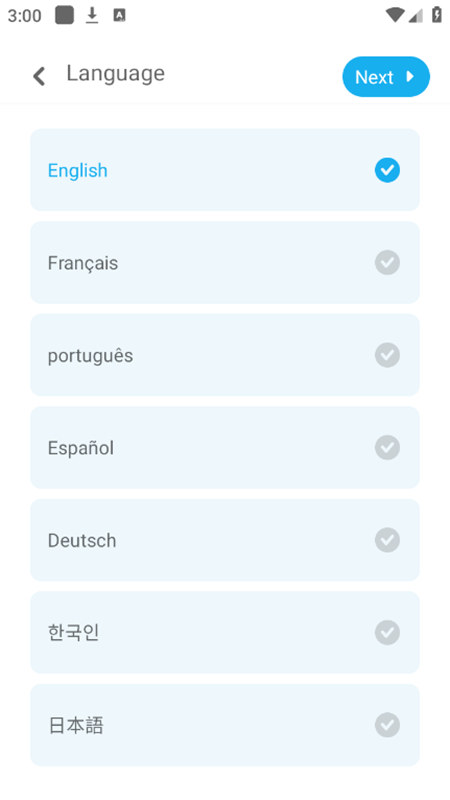Select the Japanese language checkmark circle
The width and height of the screenshot is (450, 800).
click(x=387, y=725)
